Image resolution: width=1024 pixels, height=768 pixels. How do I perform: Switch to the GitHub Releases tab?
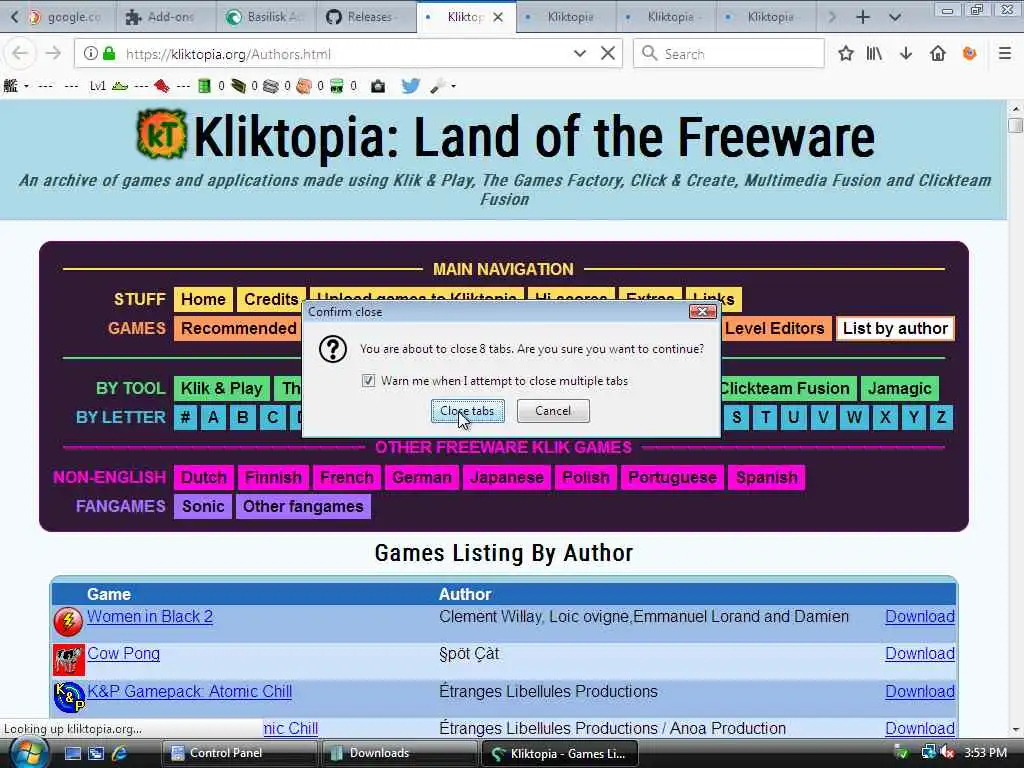pyautogui.click(x=366, y=17)
